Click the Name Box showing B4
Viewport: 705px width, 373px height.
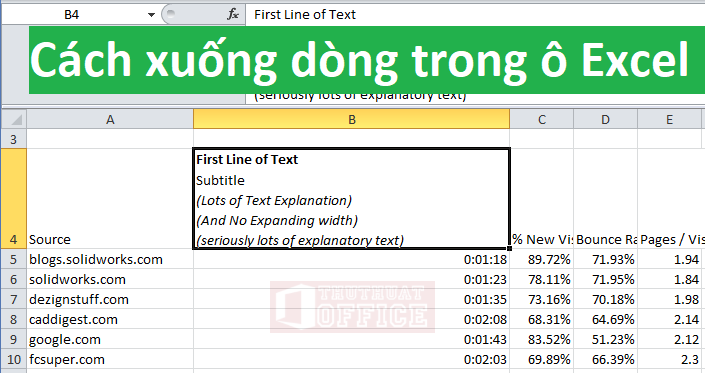coord(72,15)
